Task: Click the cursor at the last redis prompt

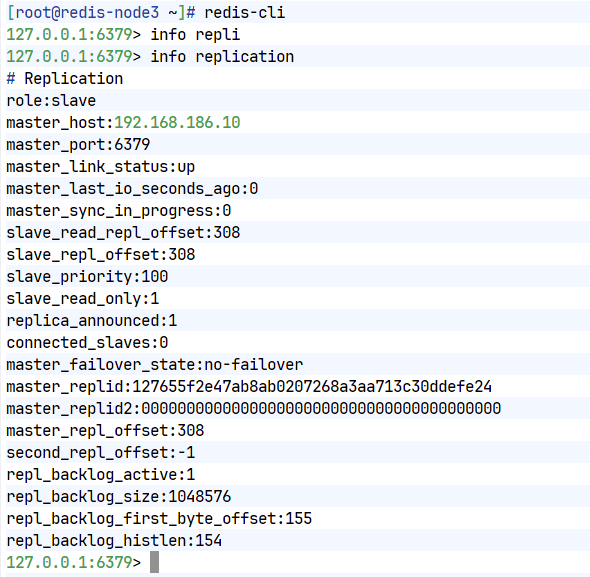Action: pos(154,562)
